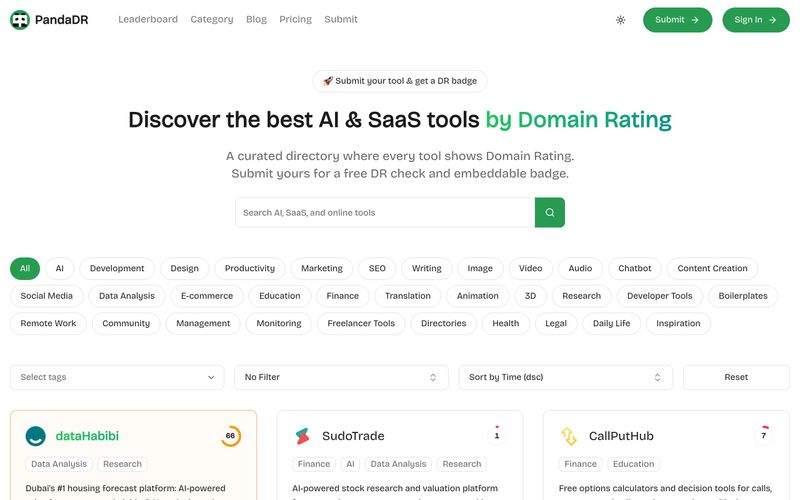Click the Sign In button
Screen dimensions: 800x500
(x=756, y=20)
